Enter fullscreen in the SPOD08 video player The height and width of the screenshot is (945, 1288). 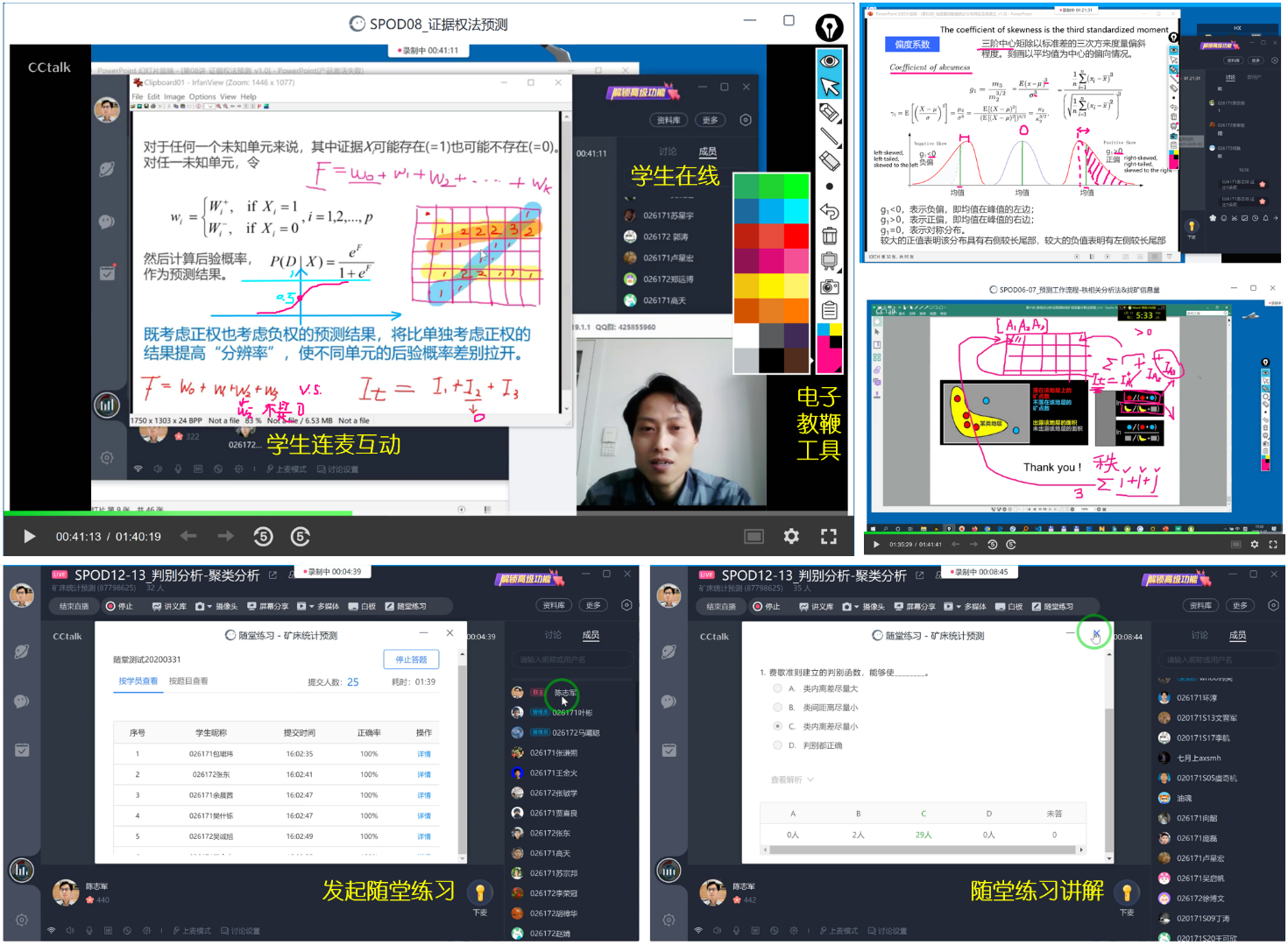tap(828, 536)
